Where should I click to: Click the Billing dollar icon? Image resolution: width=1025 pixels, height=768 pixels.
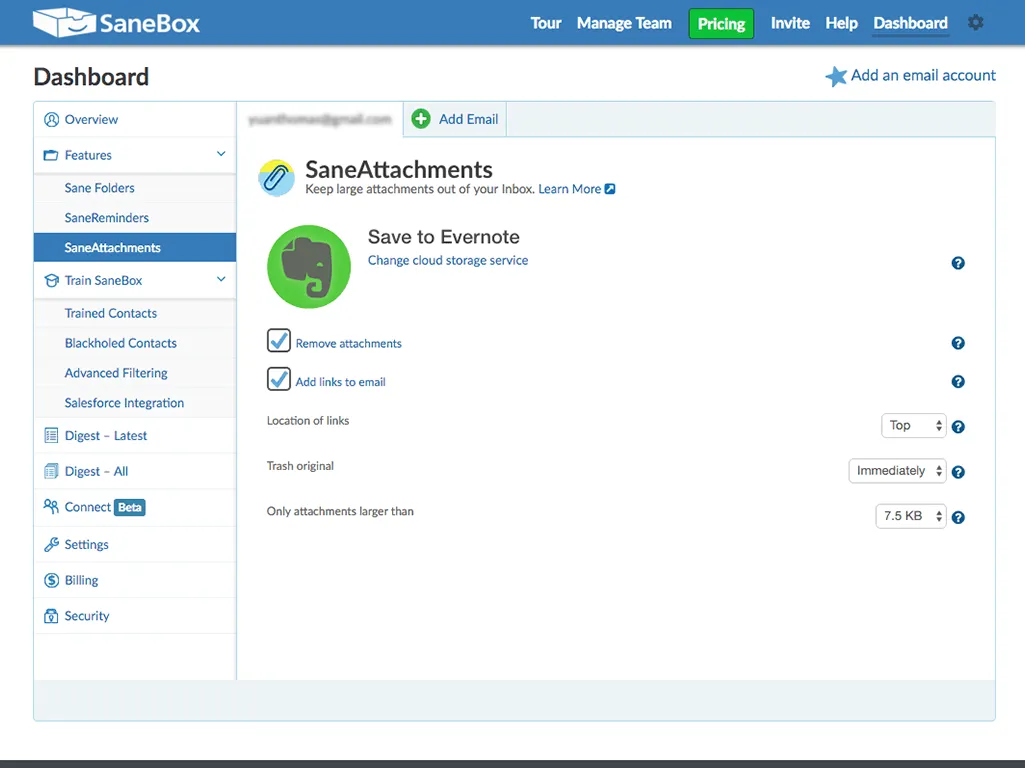51,580
